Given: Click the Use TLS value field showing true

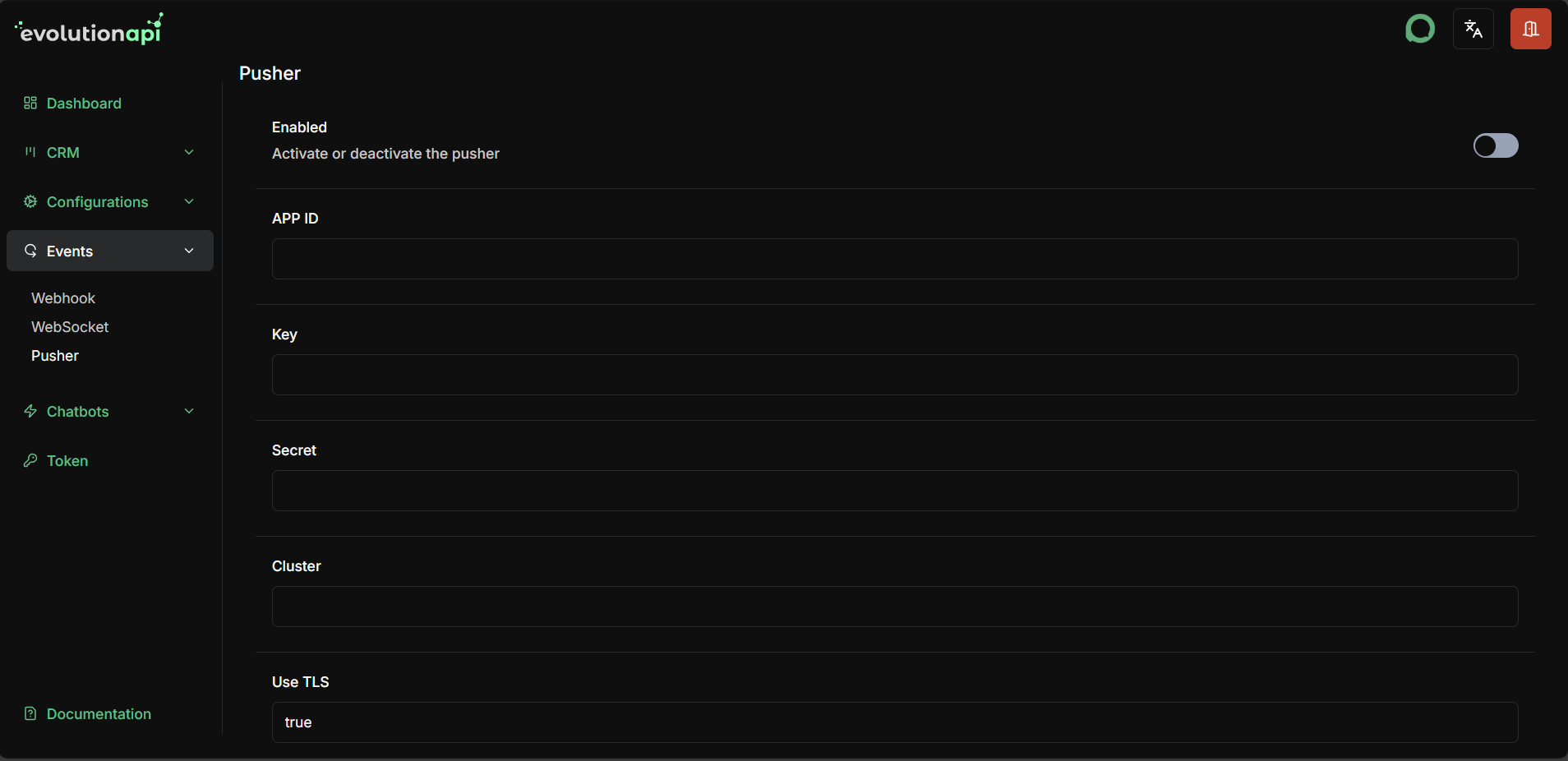Looking at the screenshot, I should coord(894,723).
